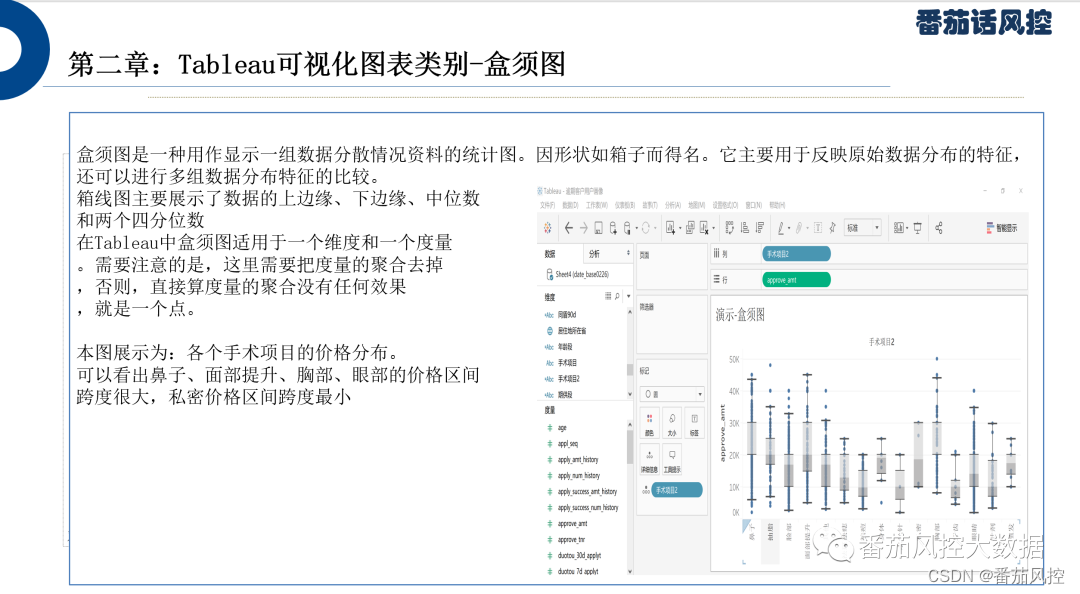Click the fix axes pin icon
The image size is (1080, 594).
pos(832,227)
